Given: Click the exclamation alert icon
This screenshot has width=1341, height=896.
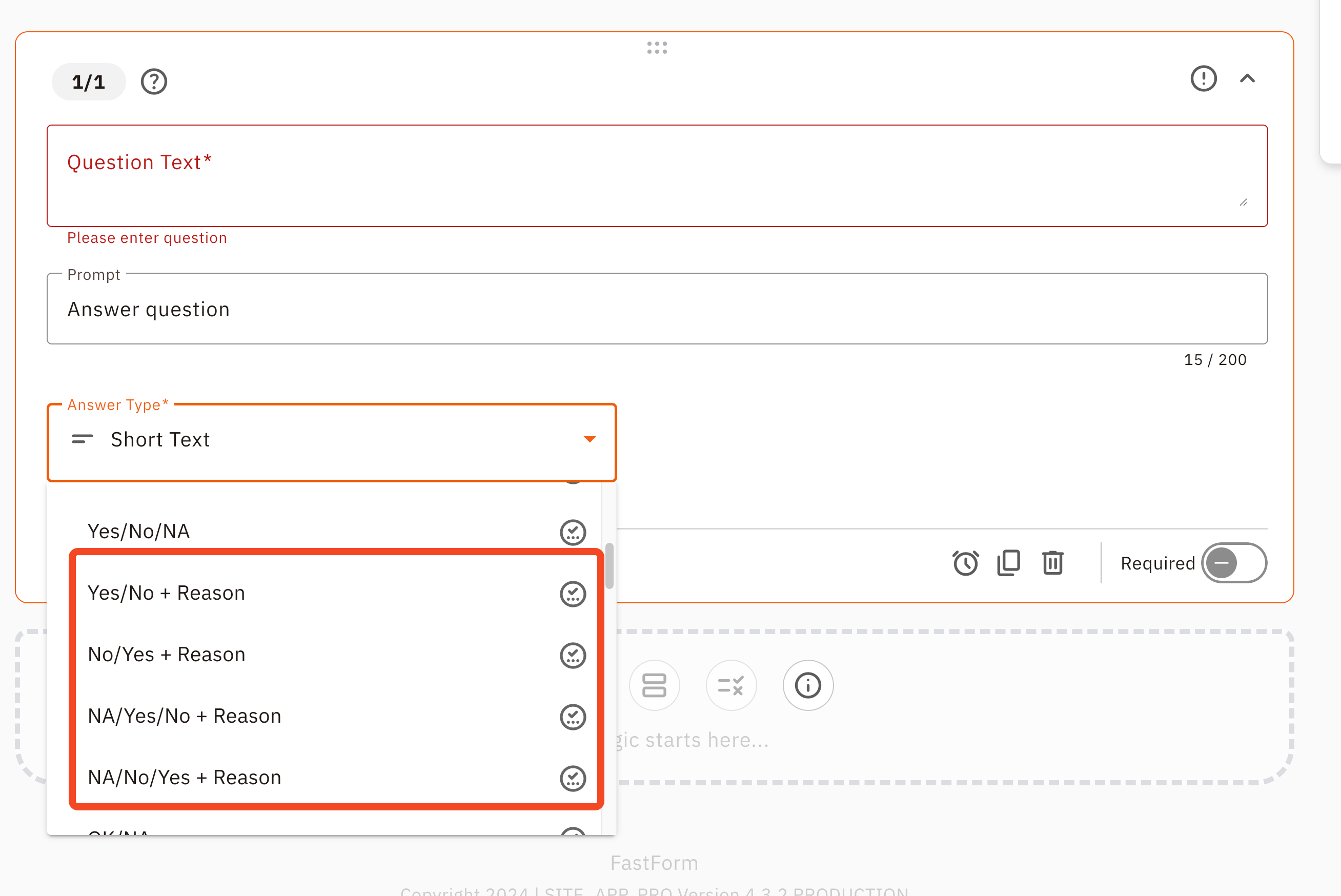Looking at the screenshot, I should (1203, 79).
